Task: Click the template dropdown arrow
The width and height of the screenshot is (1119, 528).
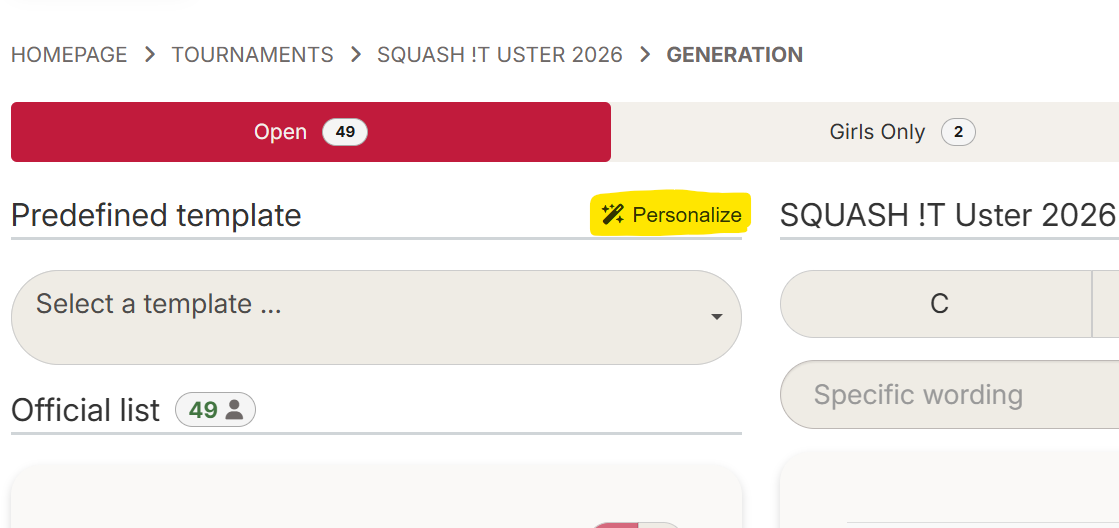Action: (x=717, y=317)
